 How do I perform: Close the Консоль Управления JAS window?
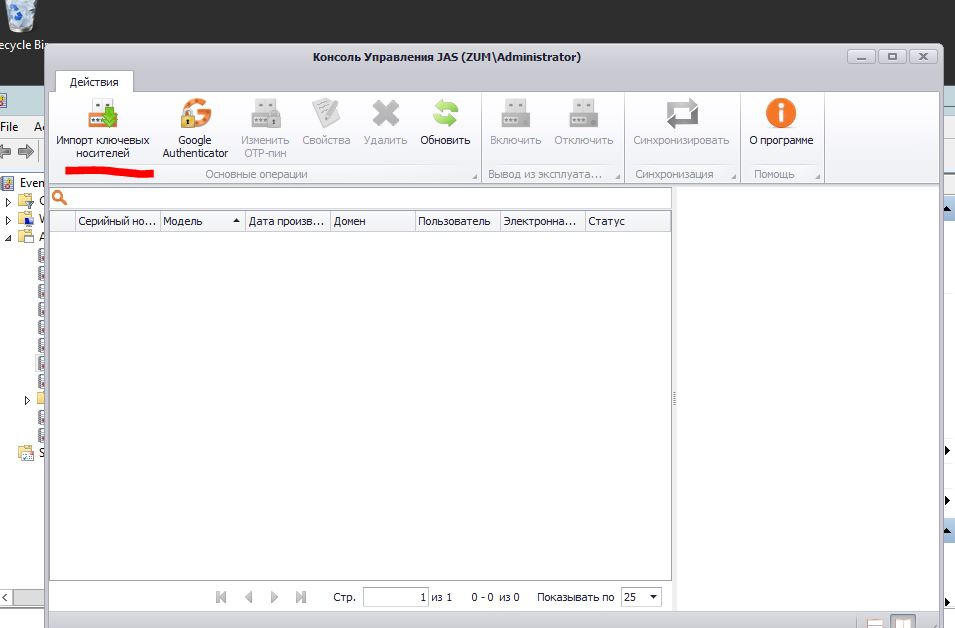923,57
